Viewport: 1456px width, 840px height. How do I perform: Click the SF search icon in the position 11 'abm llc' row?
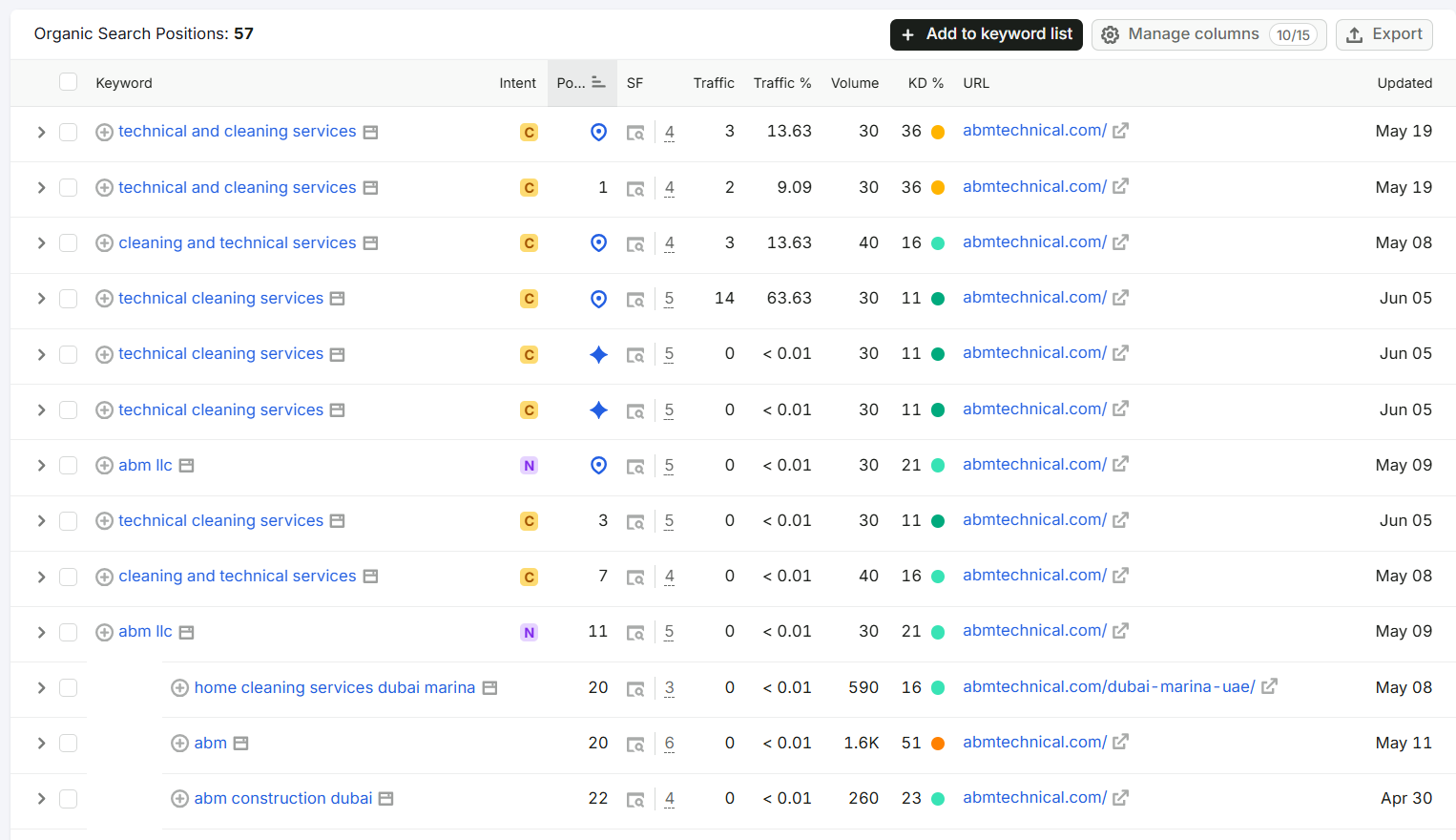[x=634, y=633]
